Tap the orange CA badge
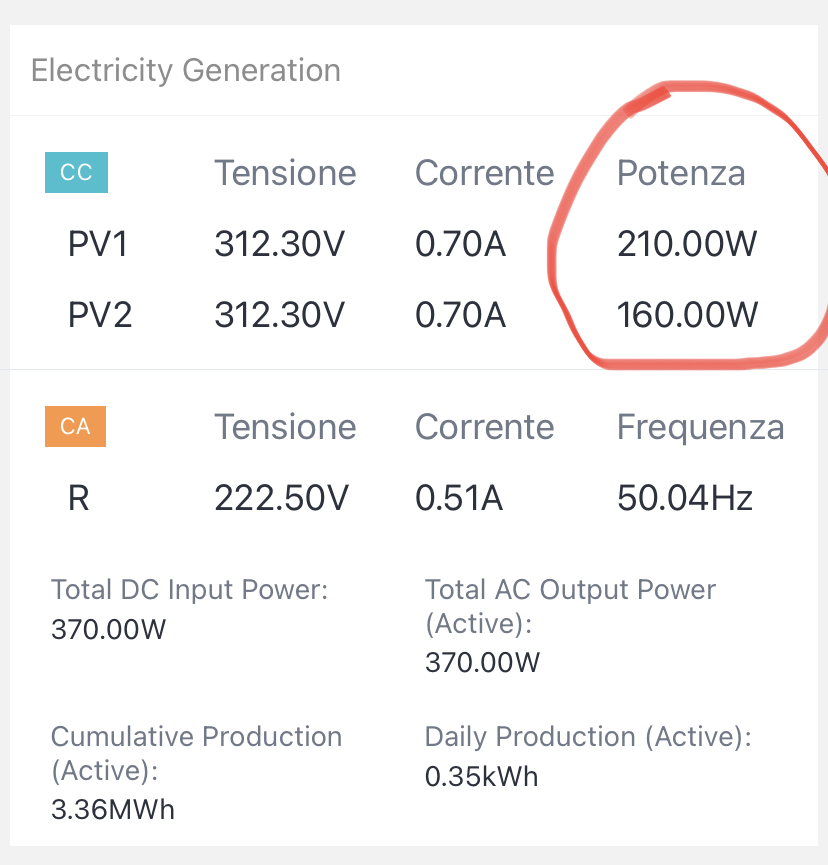The image size is (828, 865). [76, 426]
